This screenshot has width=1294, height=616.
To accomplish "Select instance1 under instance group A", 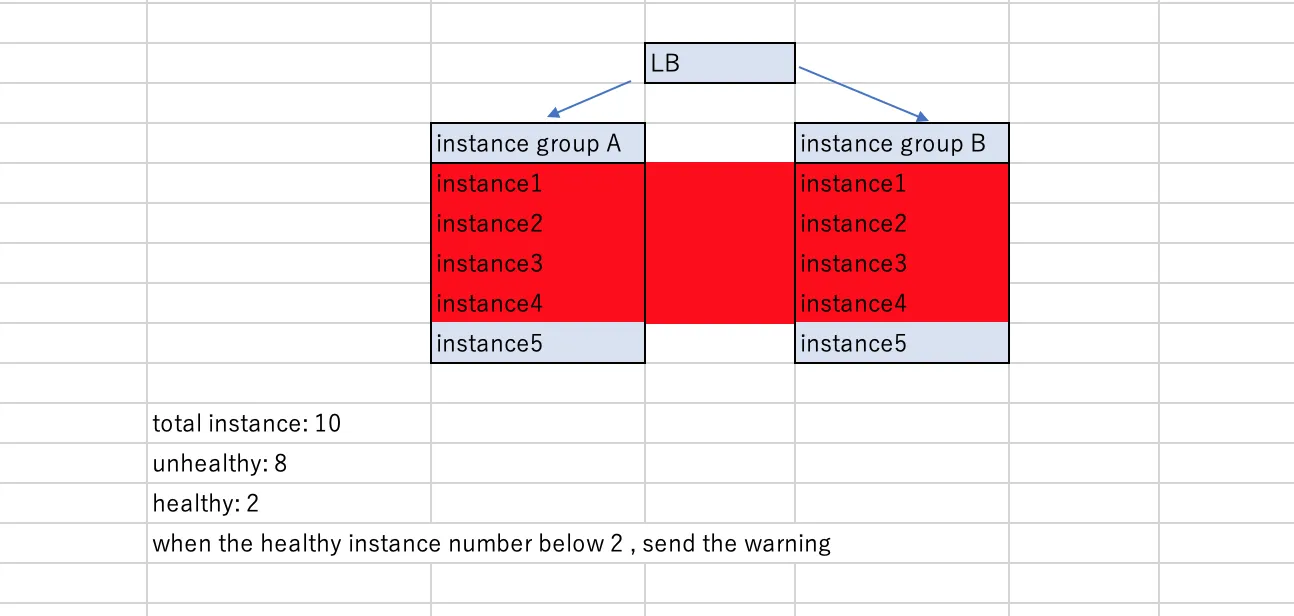I will coord(537,183).
